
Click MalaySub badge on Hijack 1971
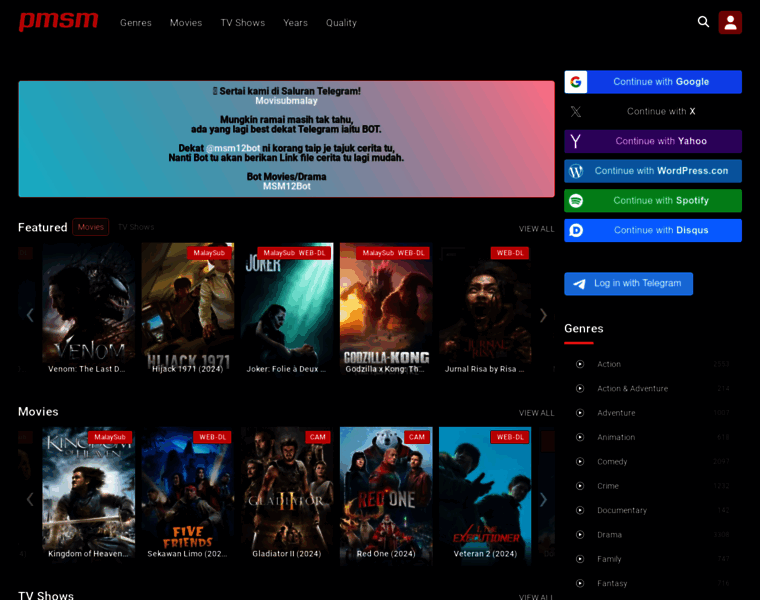[209, 253]
